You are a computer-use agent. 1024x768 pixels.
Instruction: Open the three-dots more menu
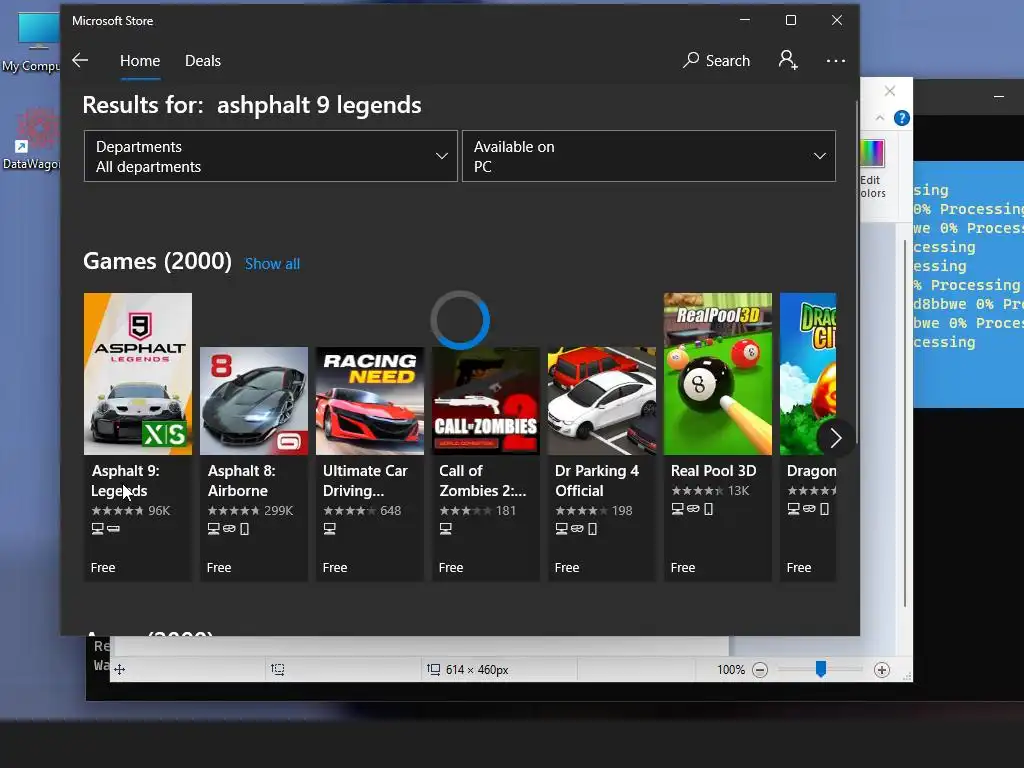tap(835, 61)
